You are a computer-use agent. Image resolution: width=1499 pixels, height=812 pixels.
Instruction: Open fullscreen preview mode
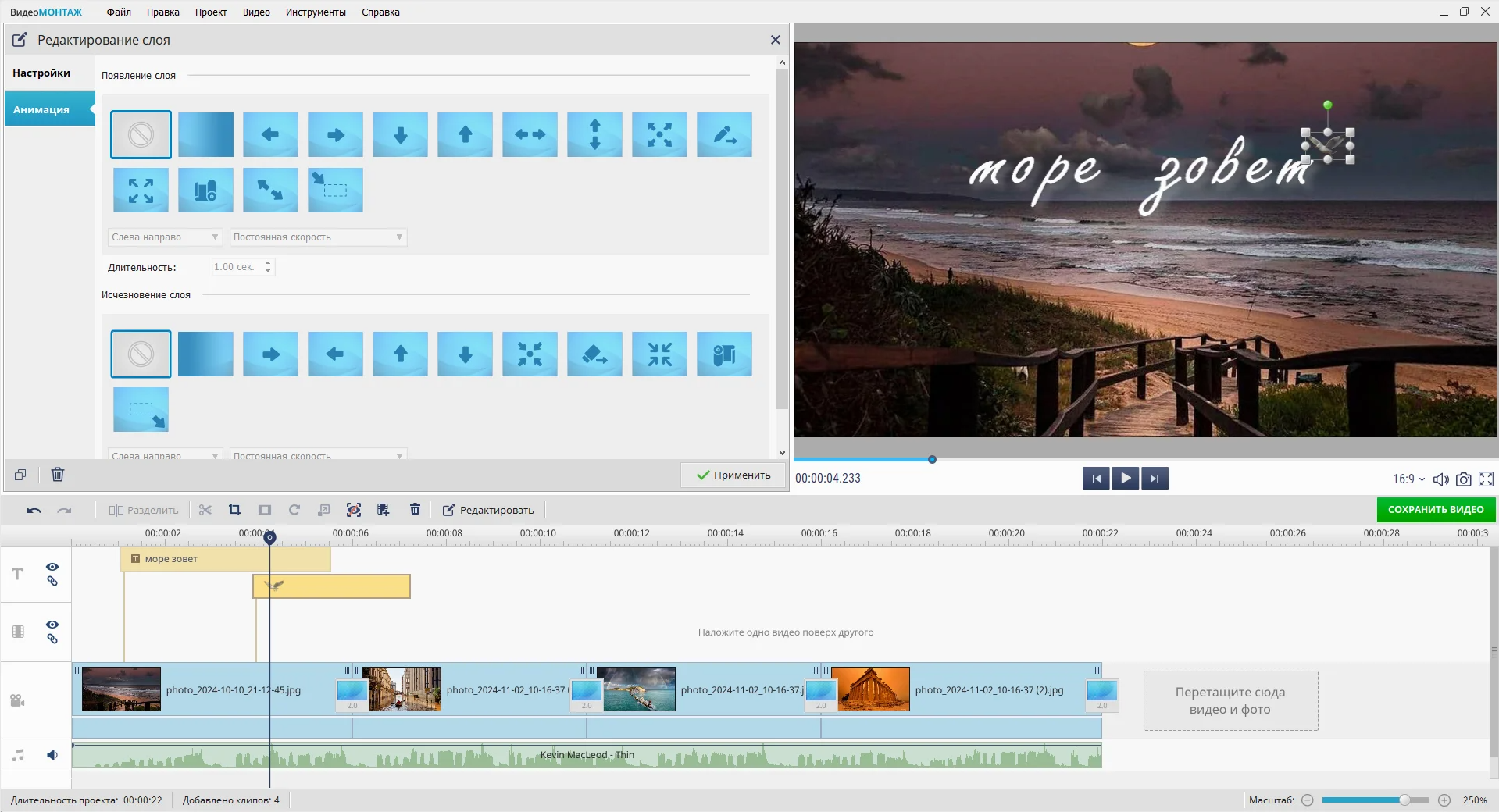[1486, 479]
